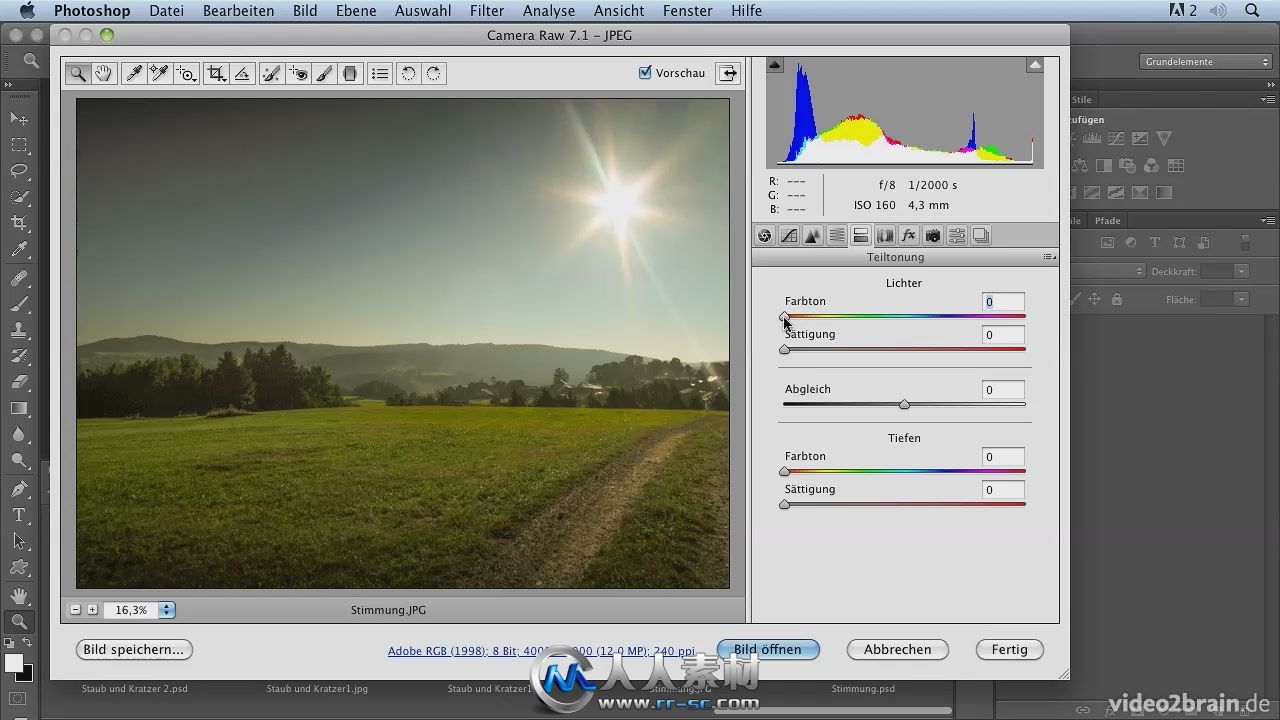
Task: Select the Camera Raw Crop tool
Action: 215,73
